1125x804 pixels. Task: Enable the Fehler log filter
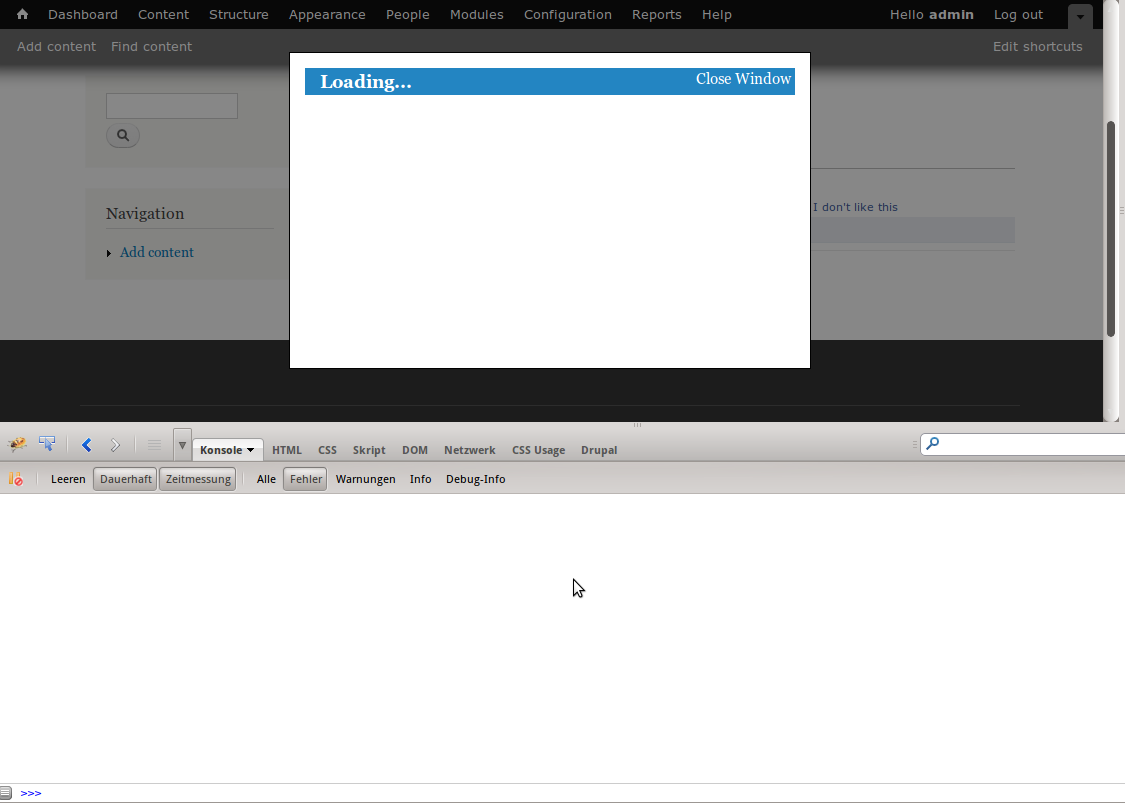point(304,478)
